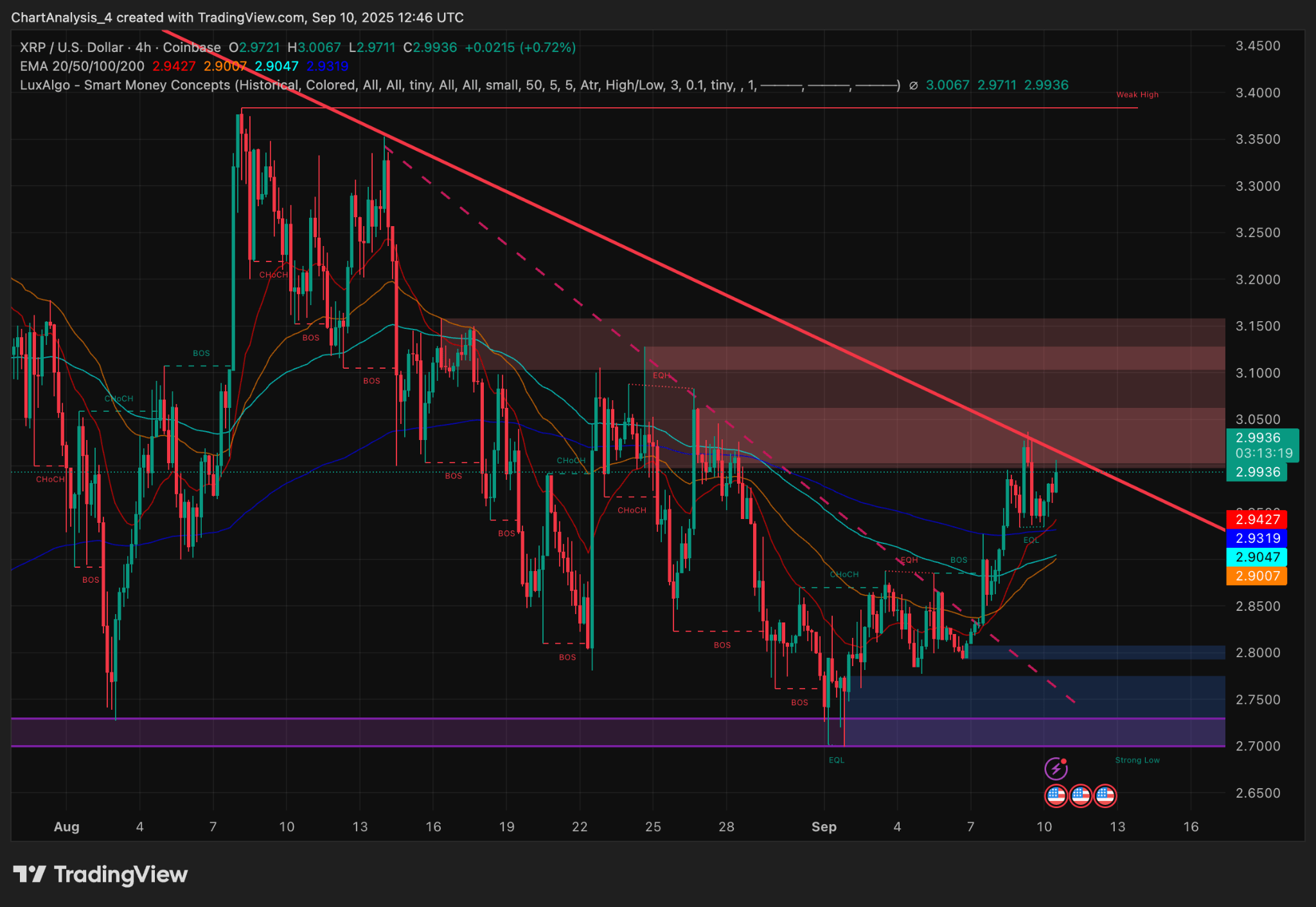Toggle visibility of the LuxAlgo Smart Money Concepts indicator
1316x907 pixels.
(122, 84)
